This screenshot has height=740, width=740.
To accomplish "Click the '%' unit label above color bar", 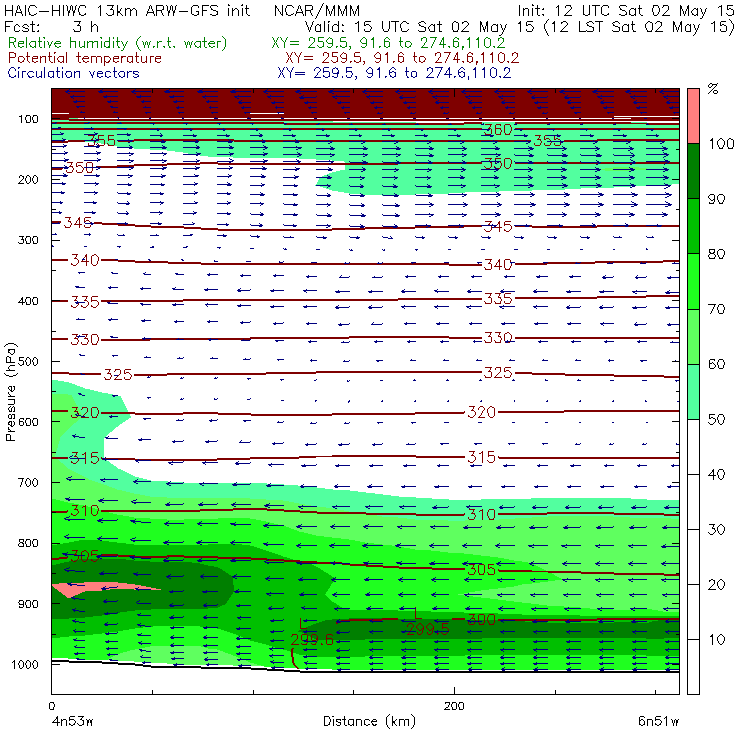I will tap(713, 88).
